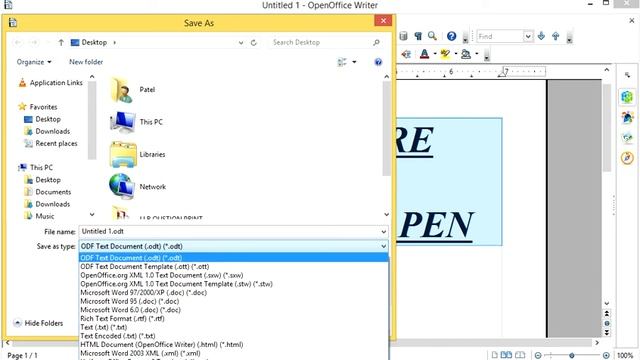This screenshot has width=640, height=360.
Task: Click the zoom slider handle
Action: tap(572, 356)
